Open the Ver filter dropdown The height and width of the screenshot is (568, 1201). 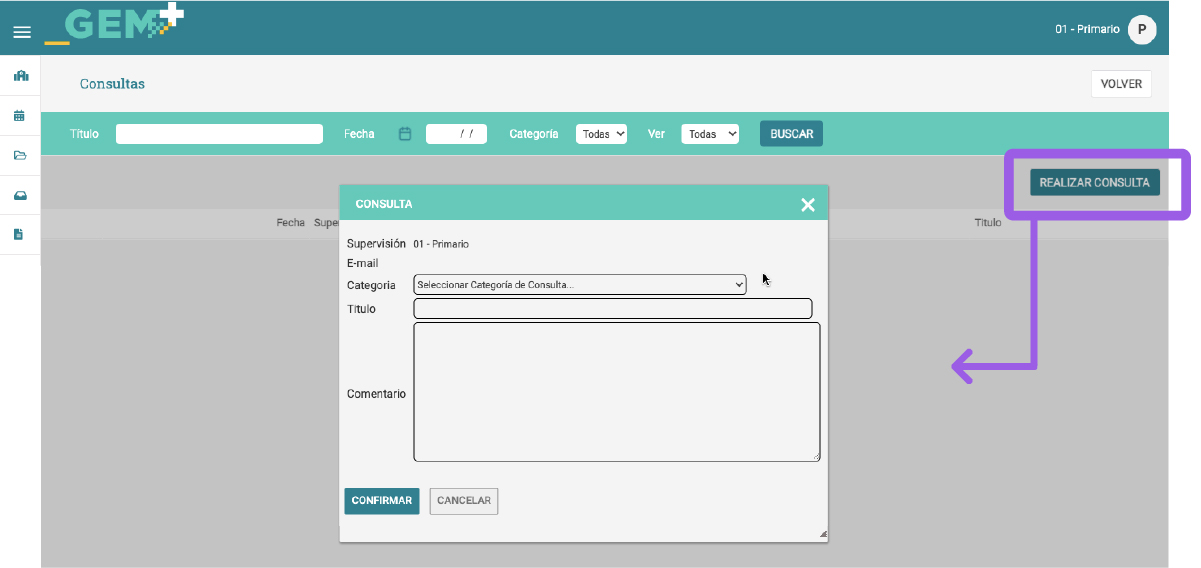pyautogui.click(x=710, y=134)
